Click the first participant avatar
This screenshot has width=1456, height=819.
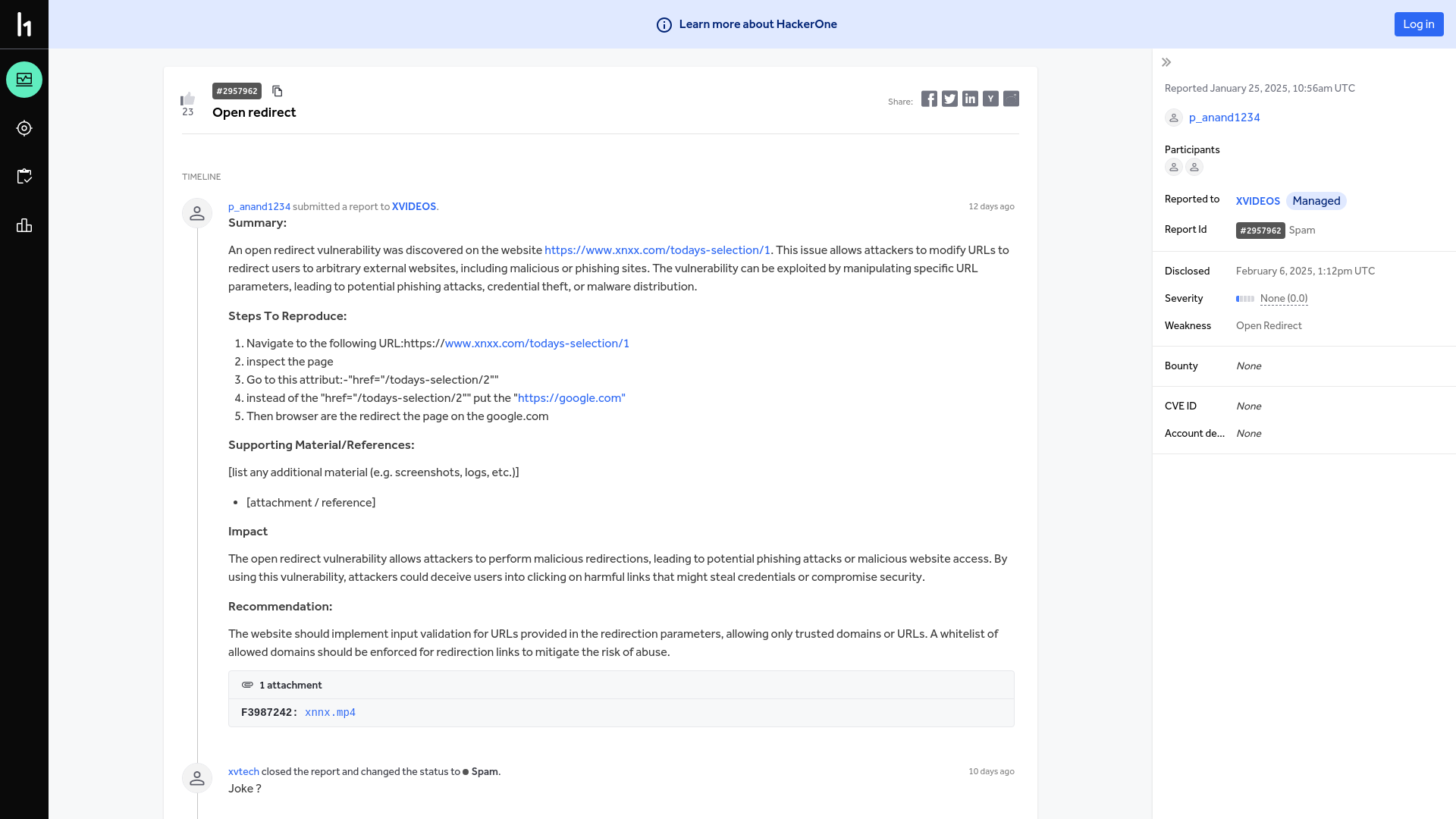(1174, 167)
